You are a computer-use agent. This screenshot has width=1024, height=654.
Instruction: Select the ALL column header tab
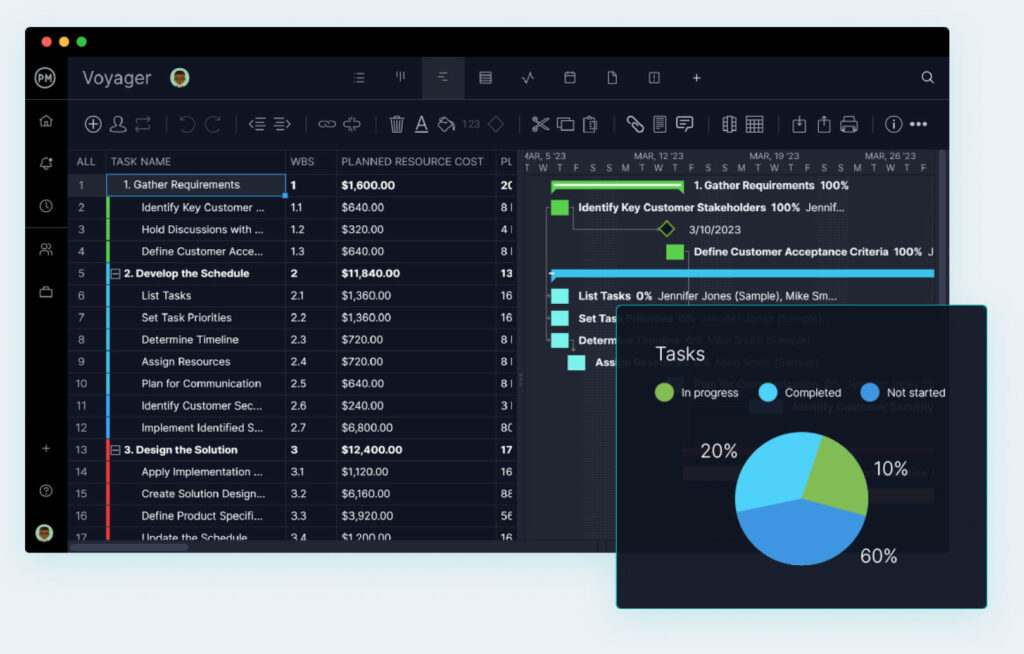(86, 161)
